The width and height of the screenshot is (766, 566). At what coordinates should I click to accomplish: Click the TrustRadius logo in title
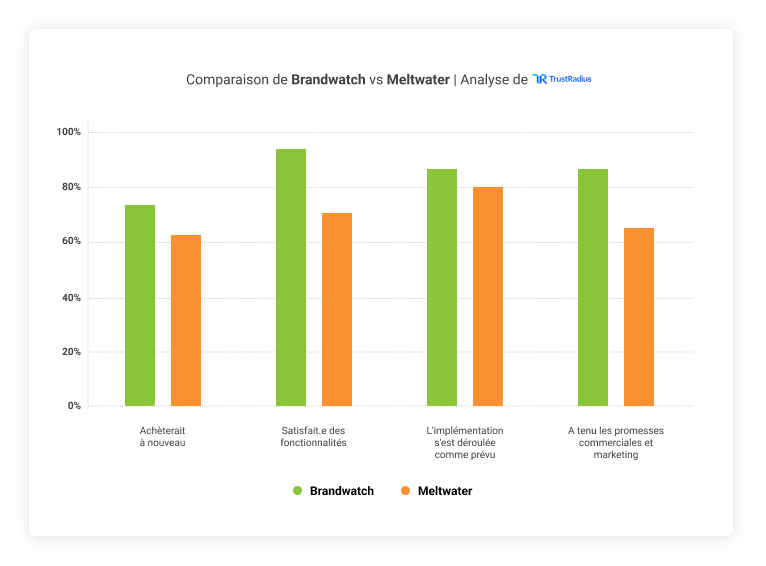pos(562,79)
